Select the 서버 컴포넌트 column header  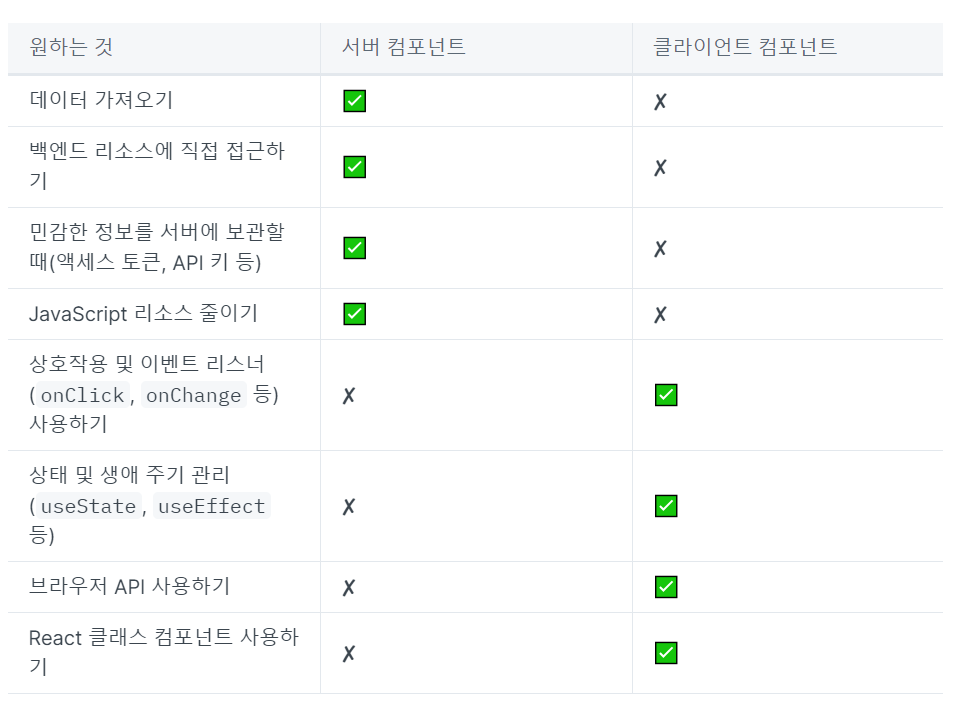point(403,47)
